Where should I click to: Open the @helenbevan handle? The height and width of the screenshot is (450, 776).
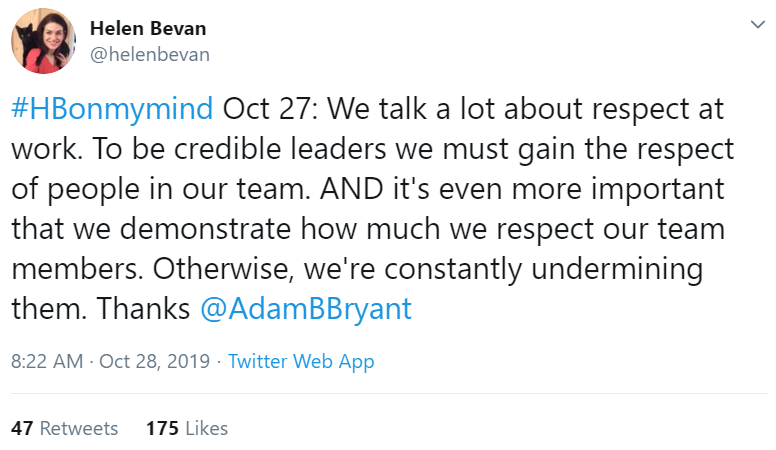point(150,55)
